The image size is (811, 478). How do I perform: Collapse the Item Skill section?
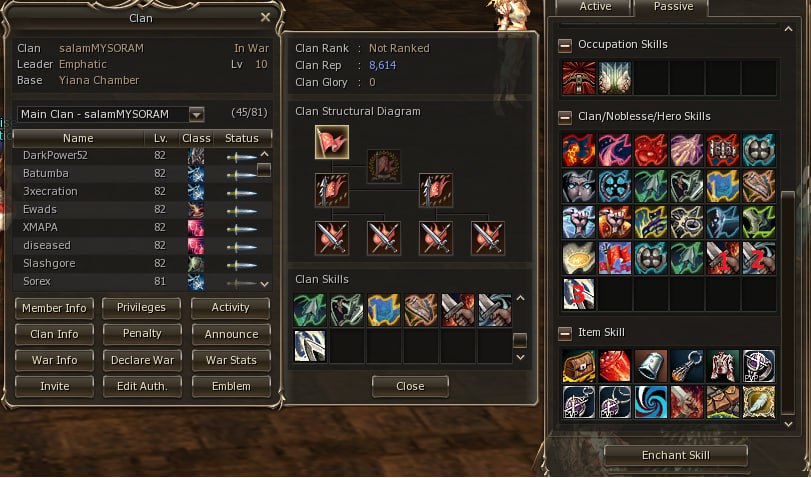tap(565, 334)
